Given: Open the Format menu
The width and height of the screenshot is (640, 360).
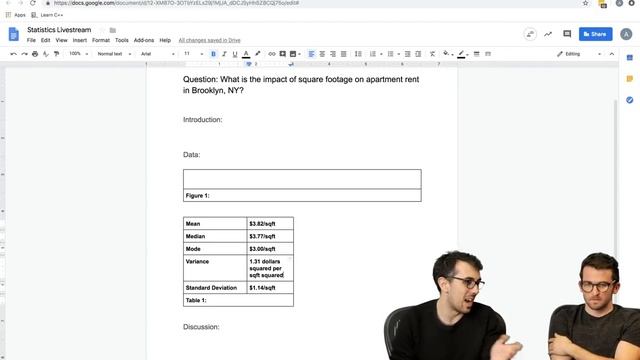Looking at the screenshot, I should 101,40.
